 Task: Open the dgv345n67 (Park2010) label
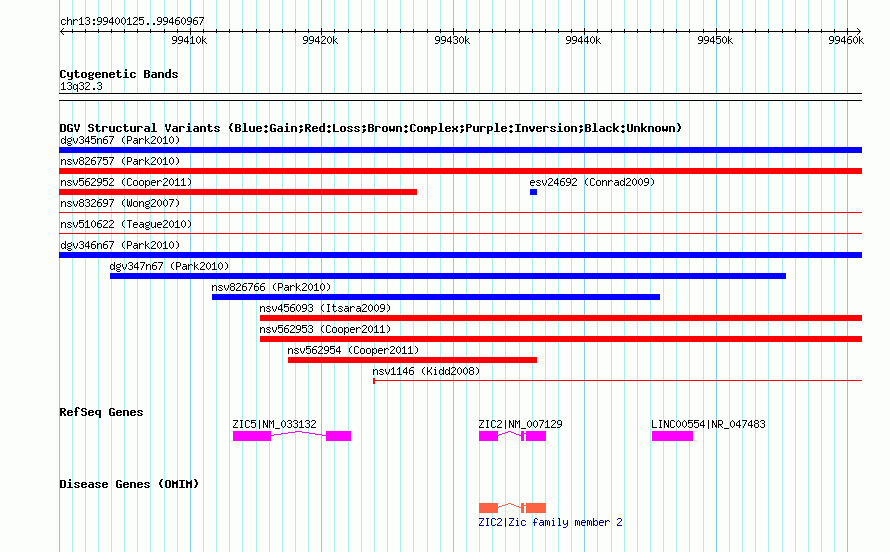pyautogui.click(x=120, y=140)
